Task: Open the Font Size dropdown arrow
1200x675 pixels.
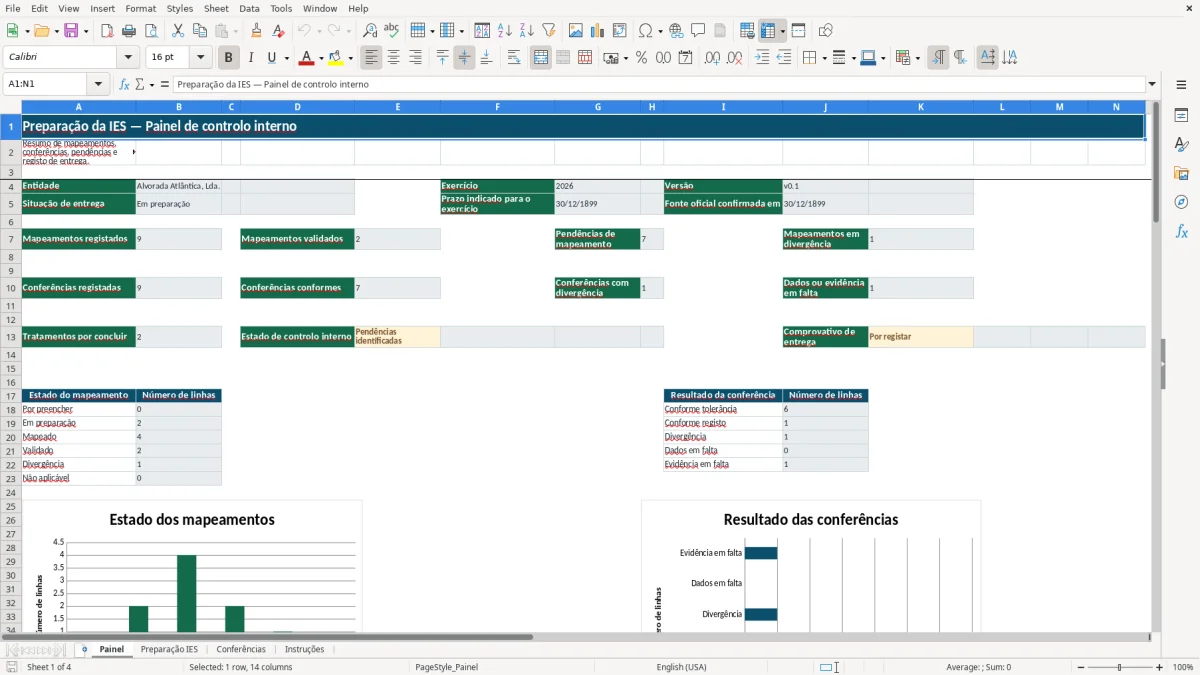Action: pos(200,58)
